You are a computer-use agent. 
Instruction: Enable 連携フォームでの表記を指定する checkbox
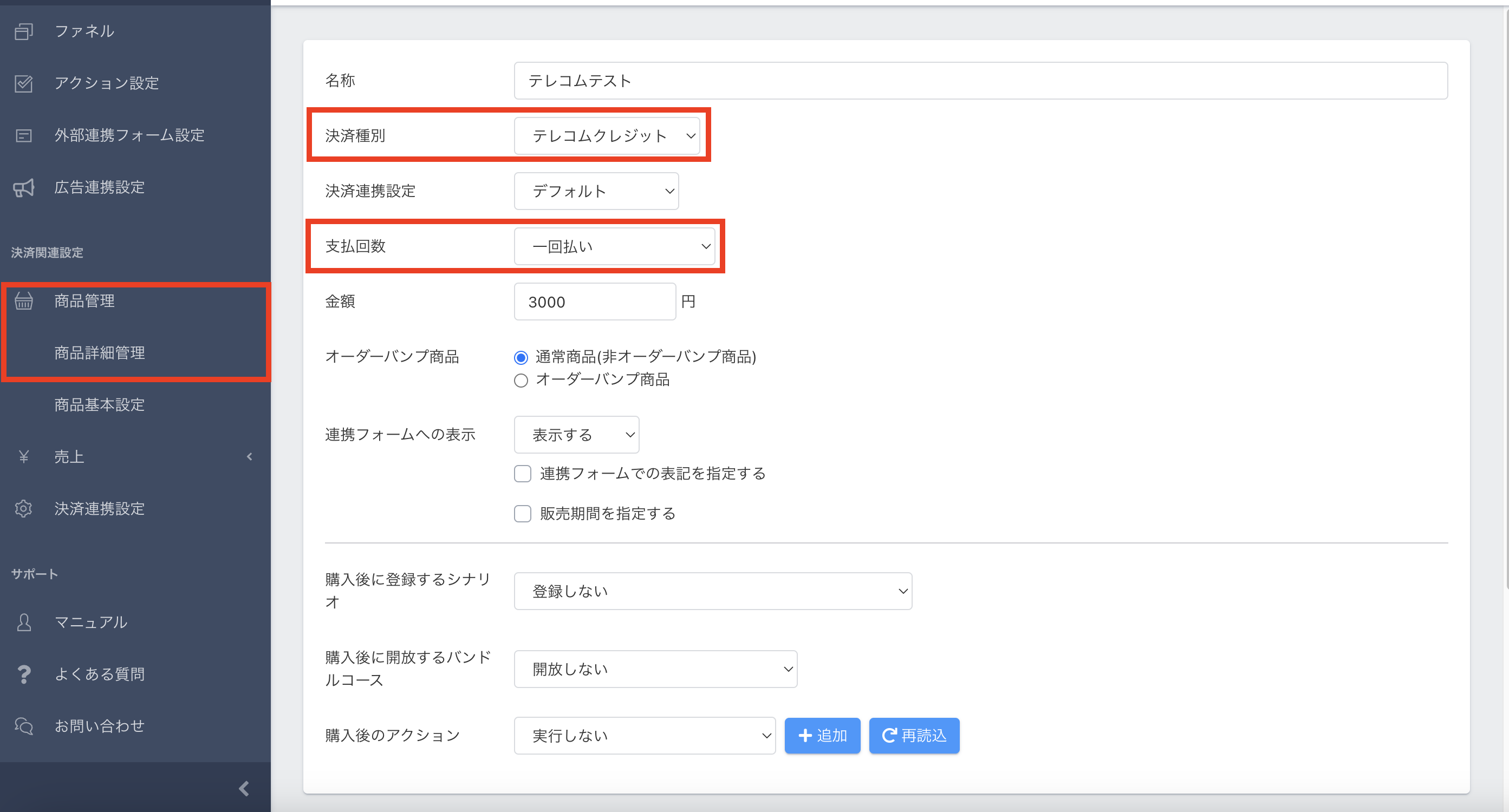pos(523,474)
